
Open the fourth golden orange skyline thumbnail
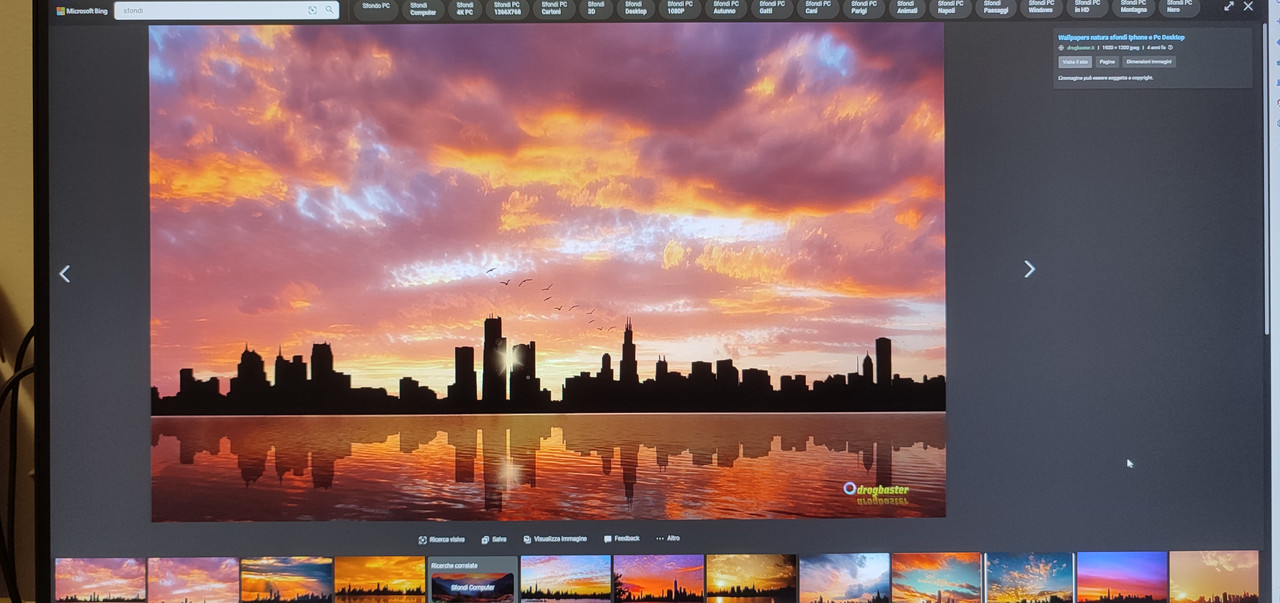(380, 580)
